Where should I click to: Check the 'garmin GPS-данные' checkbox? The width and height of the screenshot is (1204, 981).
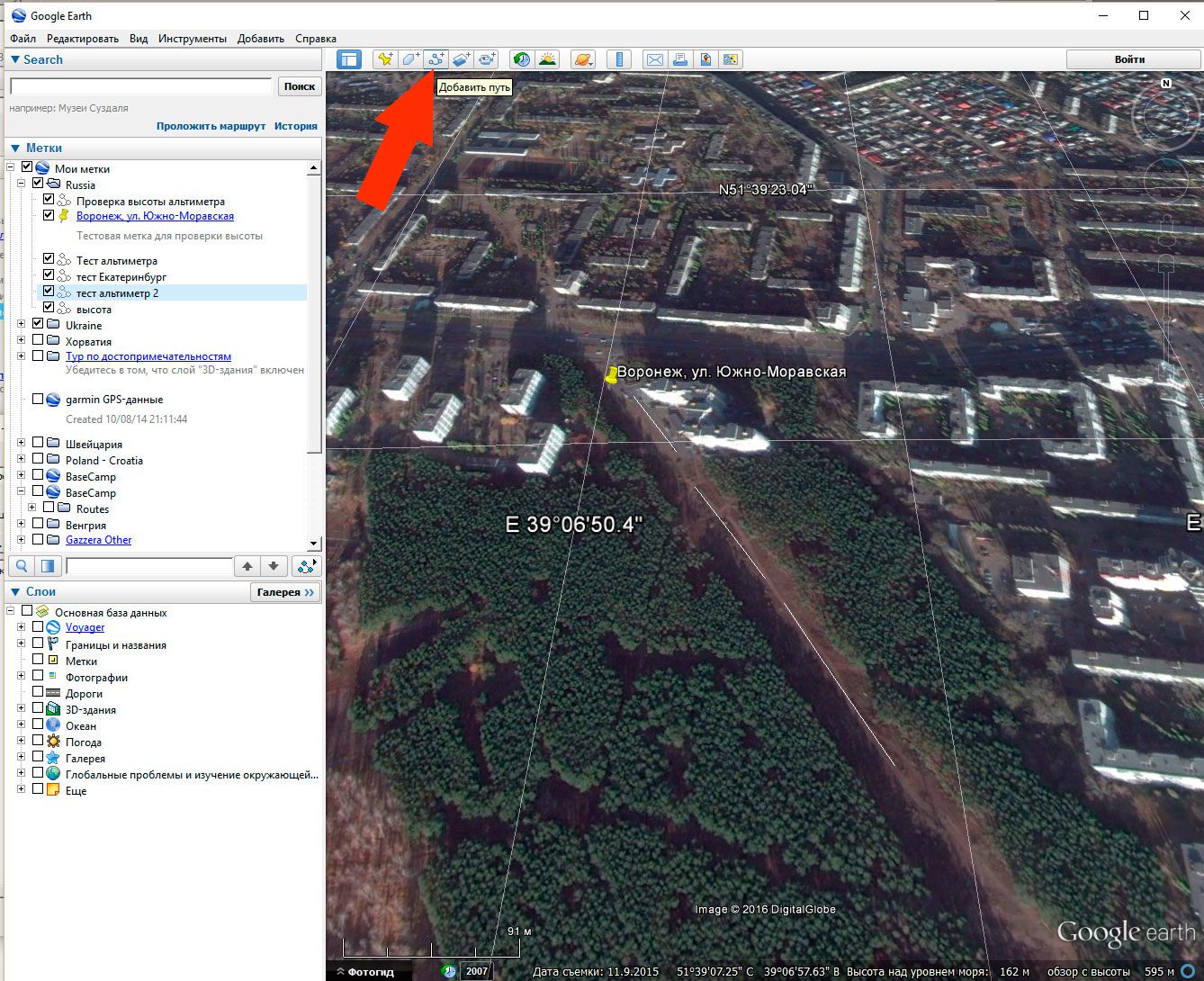38,399
